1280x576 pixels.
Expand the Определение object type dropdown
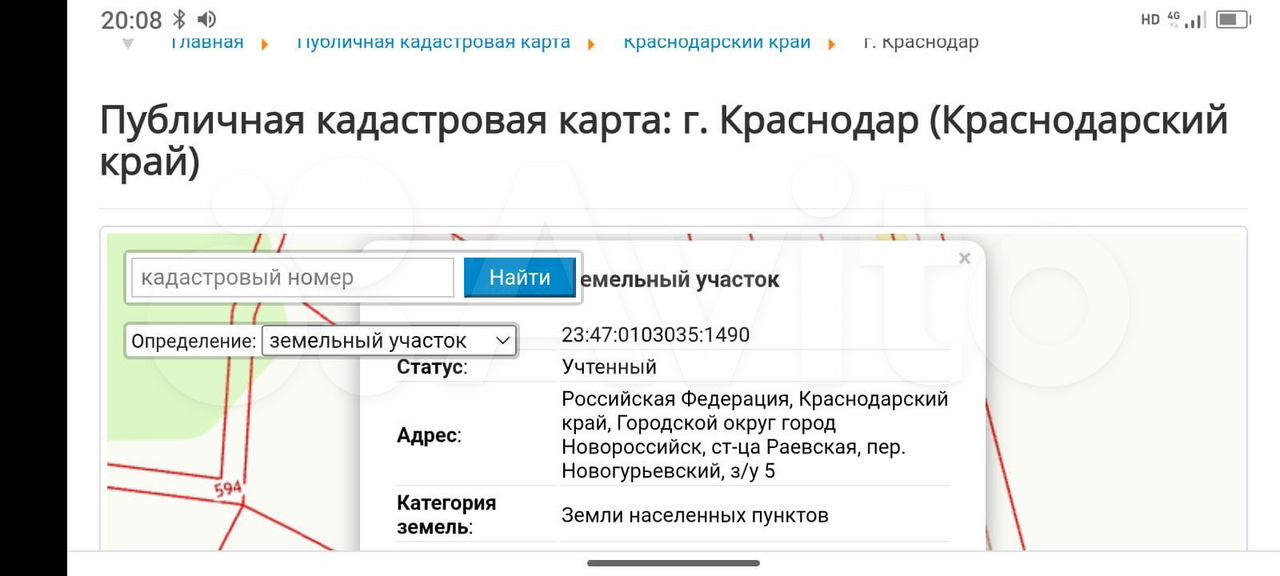click(x=389, y=341)
